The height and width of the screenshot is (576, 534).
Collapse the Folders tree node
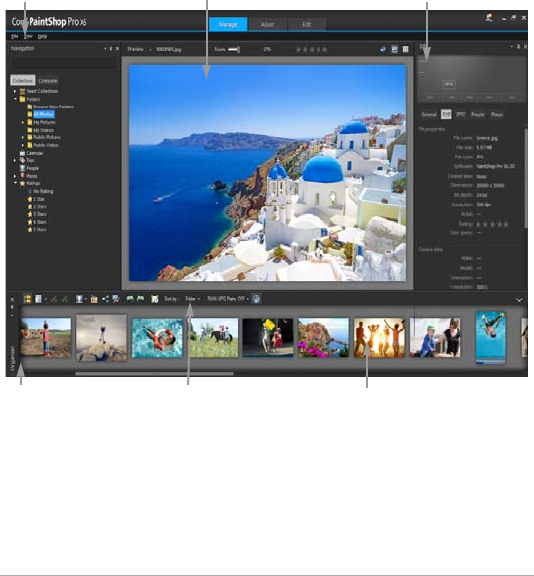tap(15, 99)
